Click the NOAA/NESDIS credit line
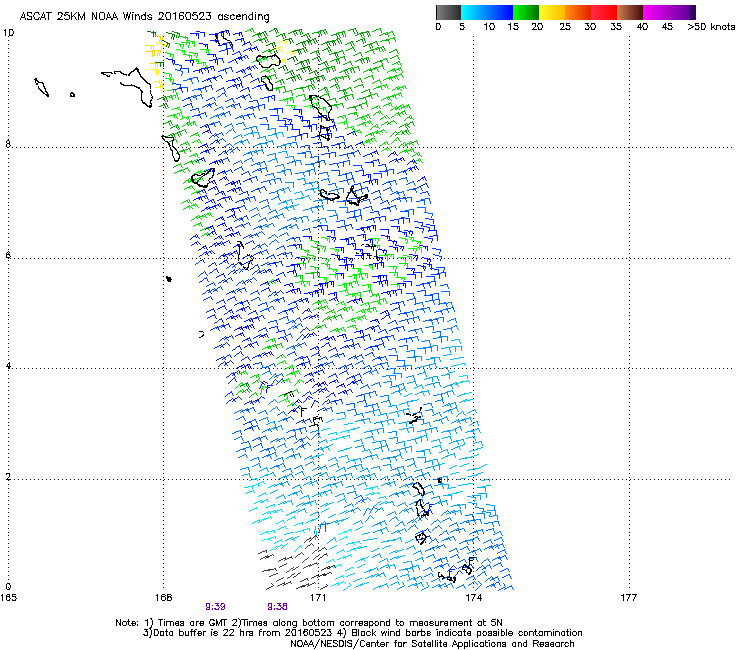Screen dimensions: 740x650 point(432,644)
